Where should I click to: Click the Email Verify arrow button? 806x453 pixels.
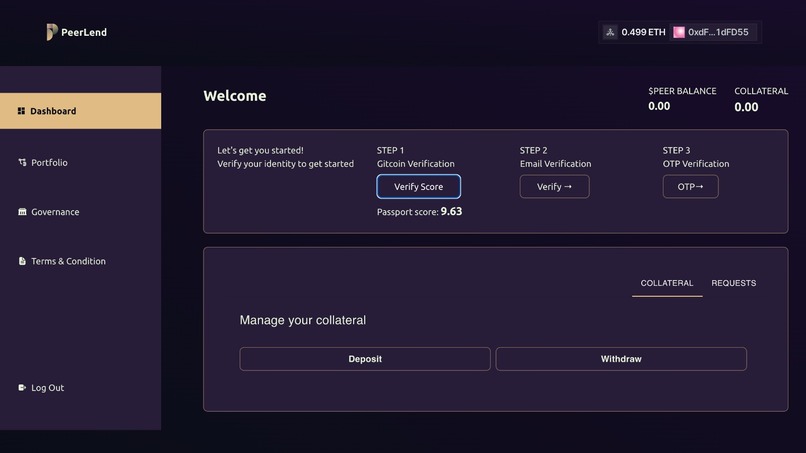(554, 187)
